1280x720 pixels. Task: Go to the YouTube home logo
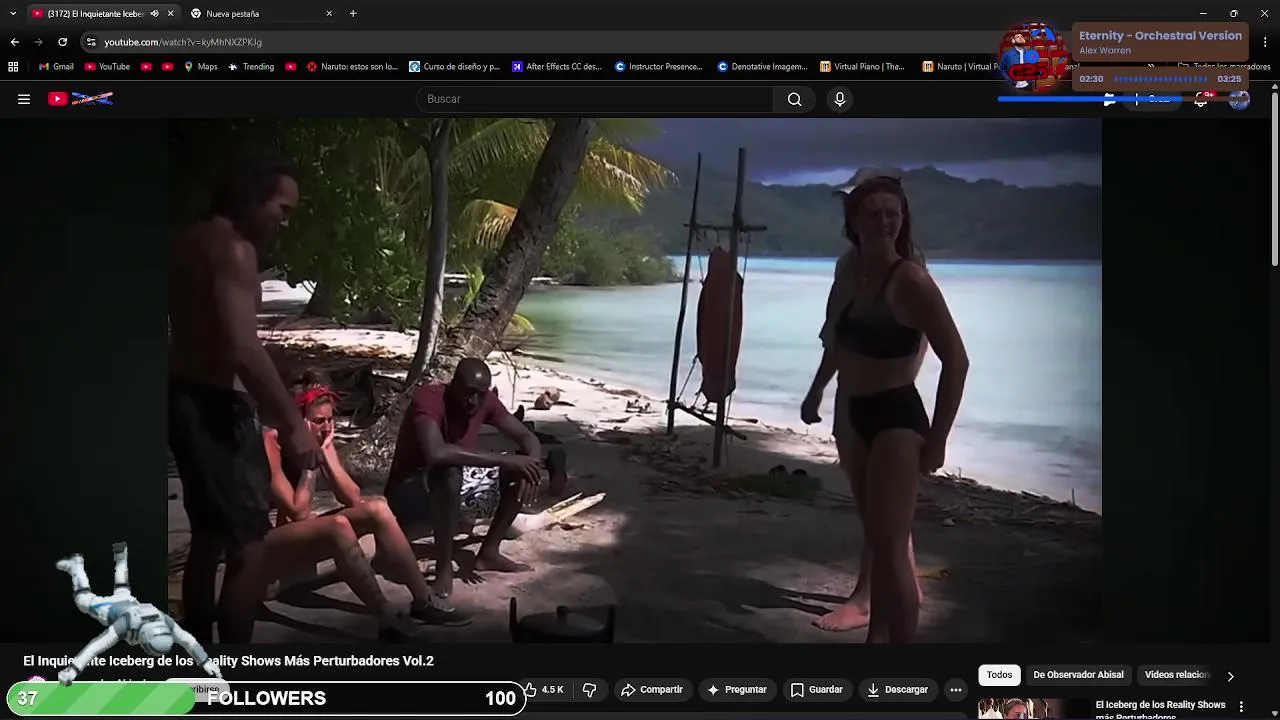pos(80,99)
